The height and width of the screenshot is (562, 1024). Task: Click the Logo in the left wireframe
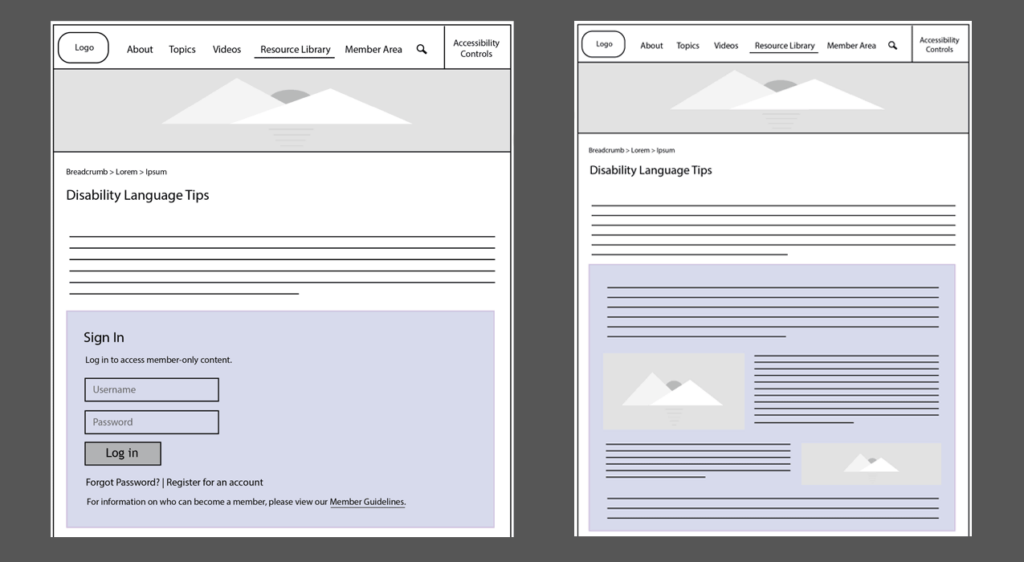(x=84, y=48)
